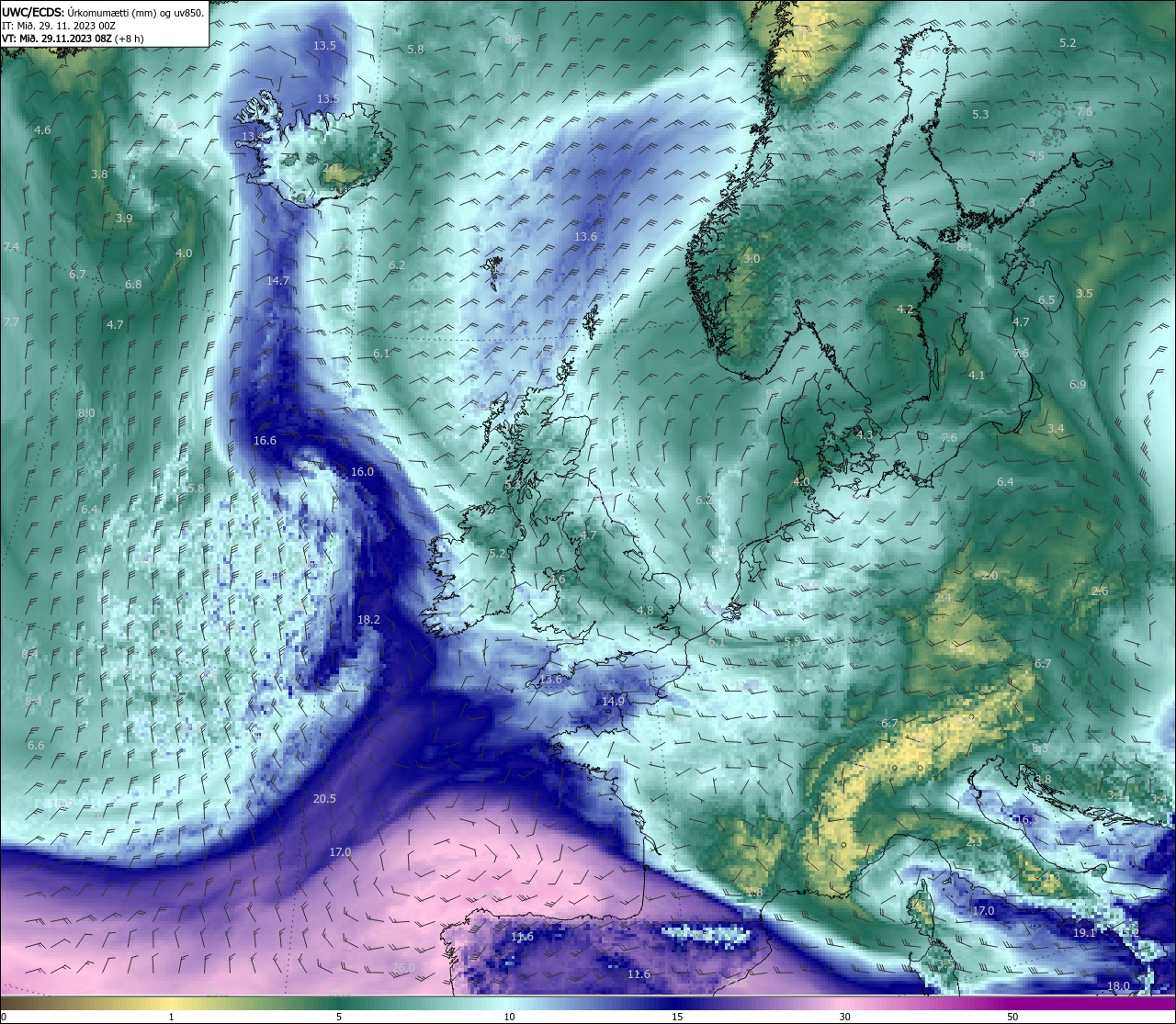The image size is (1176, 1024).
Task: Click the 3.9 value on the map
Action: click(124, 219)
